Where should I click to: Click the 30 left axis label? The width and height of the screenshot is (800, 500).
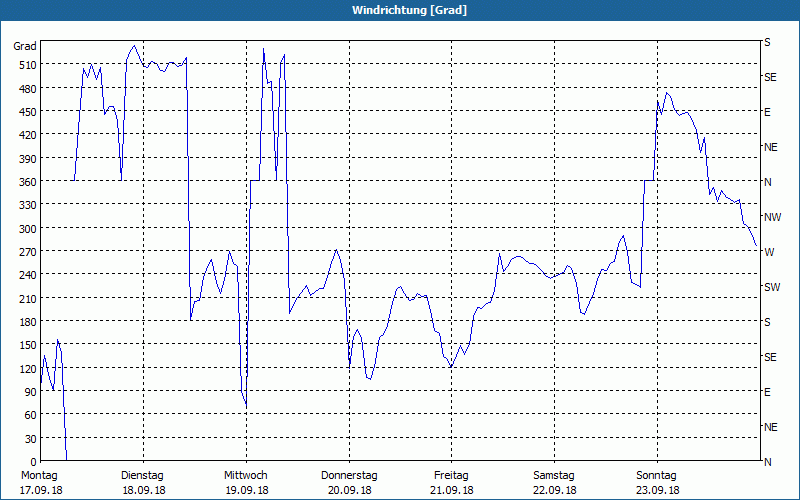pos(31,439)
